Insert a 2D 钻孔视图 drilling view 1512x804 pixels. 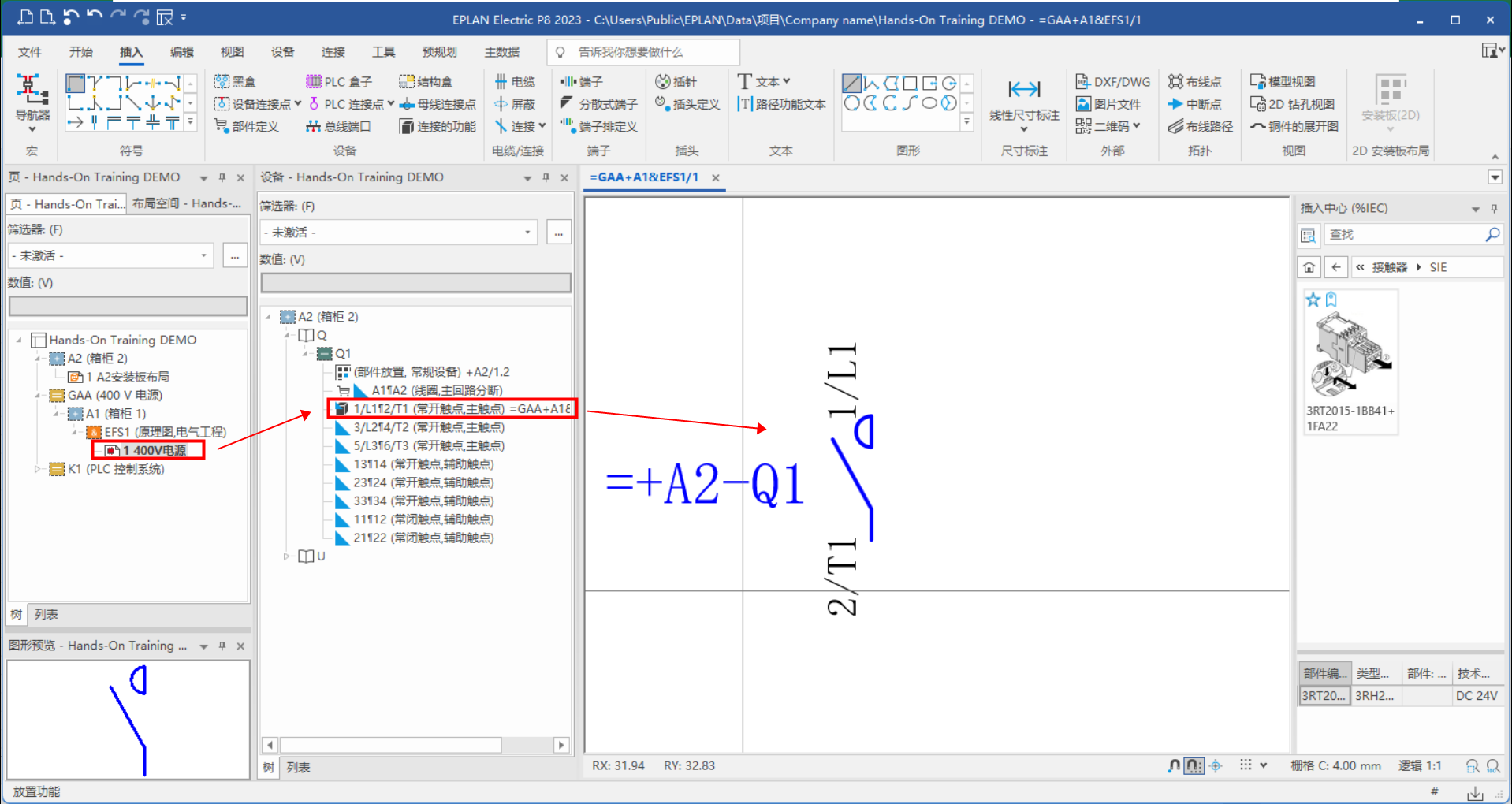1292,104
